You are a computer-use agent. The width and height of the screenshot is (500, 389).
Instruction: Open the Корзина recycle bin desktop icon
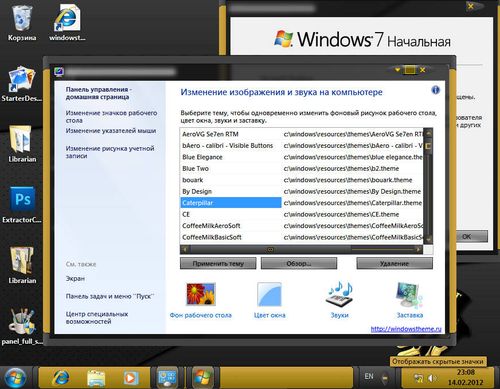coord(22,22)
